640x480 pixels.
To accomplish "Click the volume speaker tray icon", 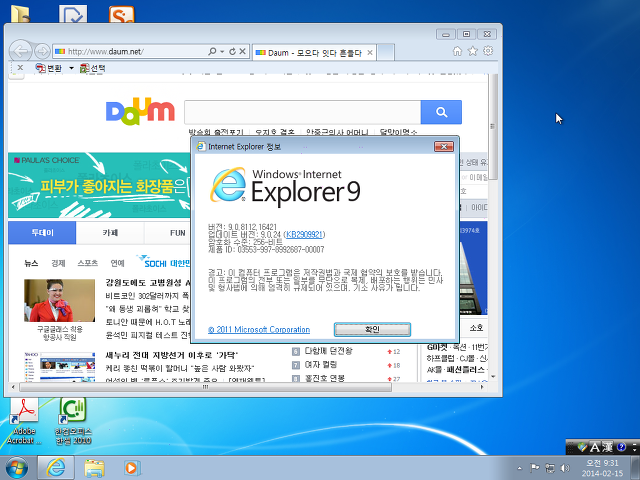I will point(565,468).
